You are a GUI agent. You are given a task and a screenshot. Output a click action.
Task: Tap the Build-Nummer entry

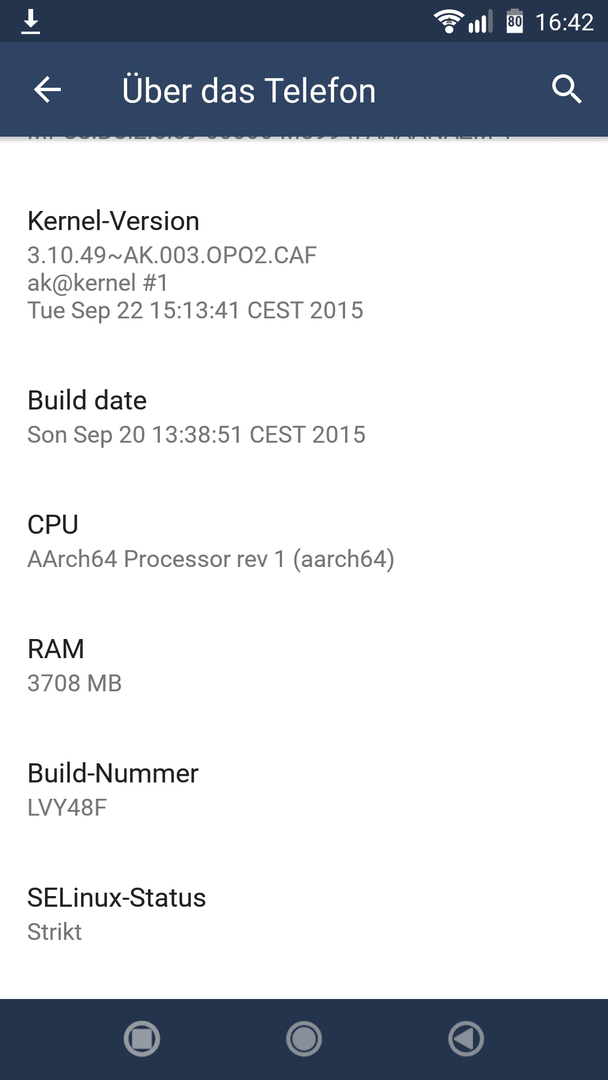coord(304,789)
